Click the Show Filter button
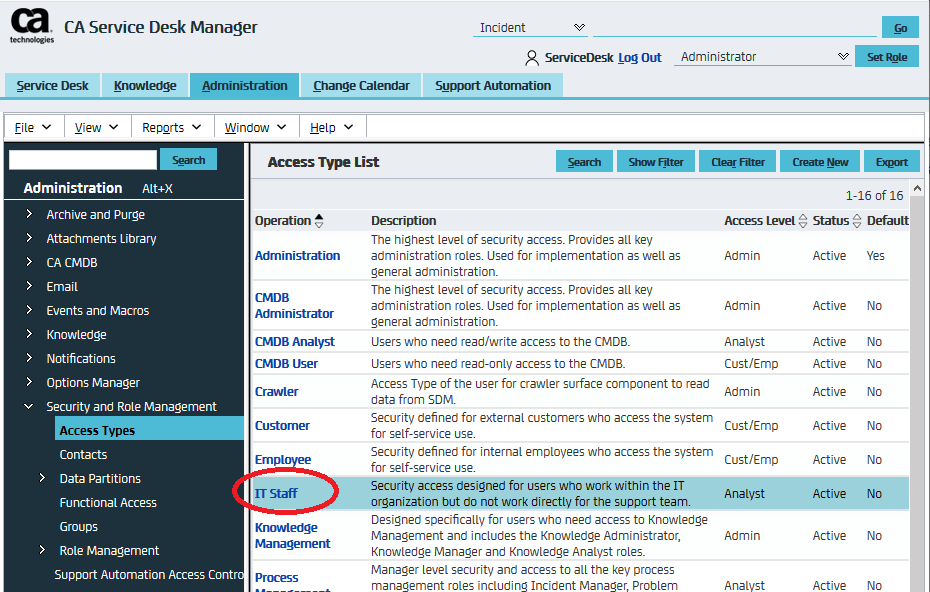 (656, 162)
